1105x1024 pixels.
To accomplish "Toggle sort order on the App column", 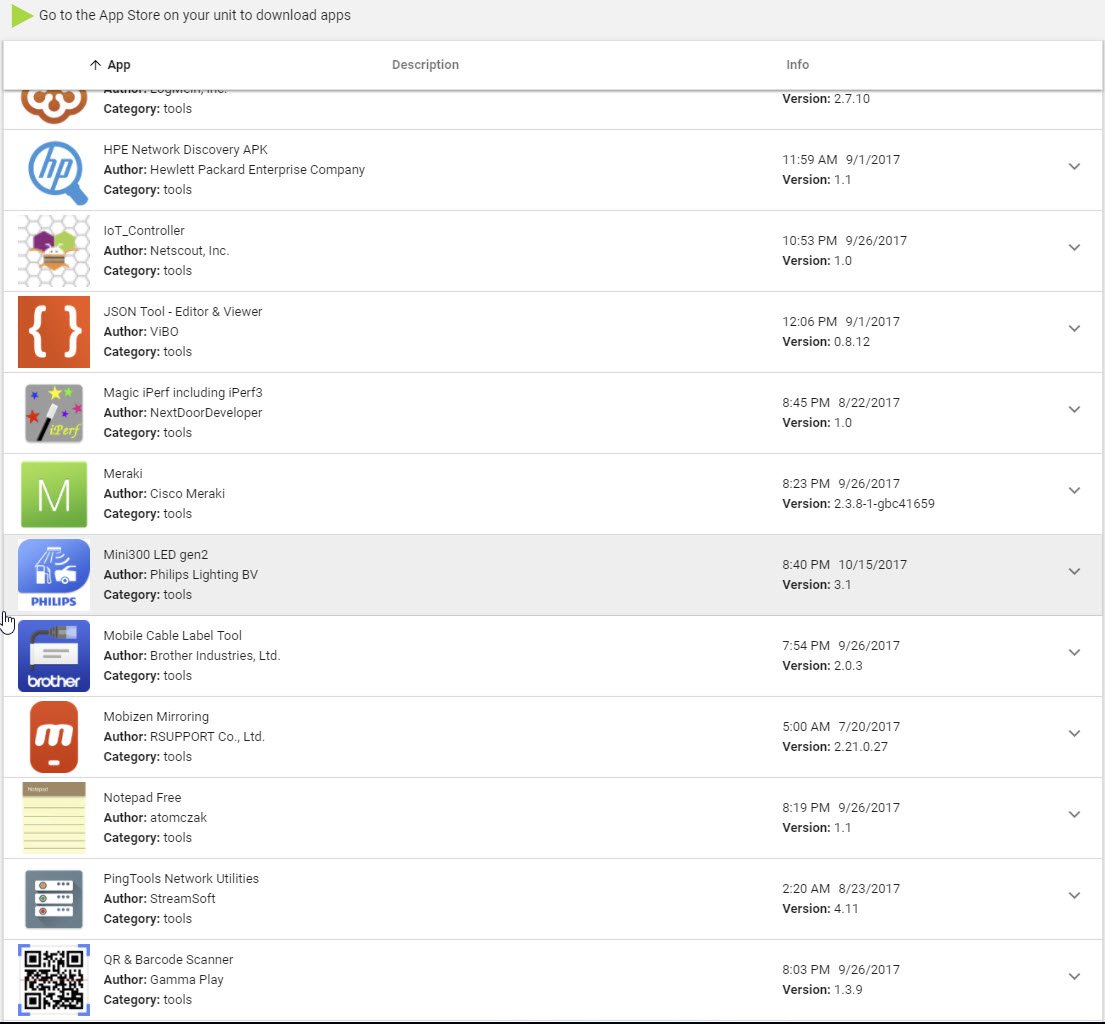I will click(110, 64).
